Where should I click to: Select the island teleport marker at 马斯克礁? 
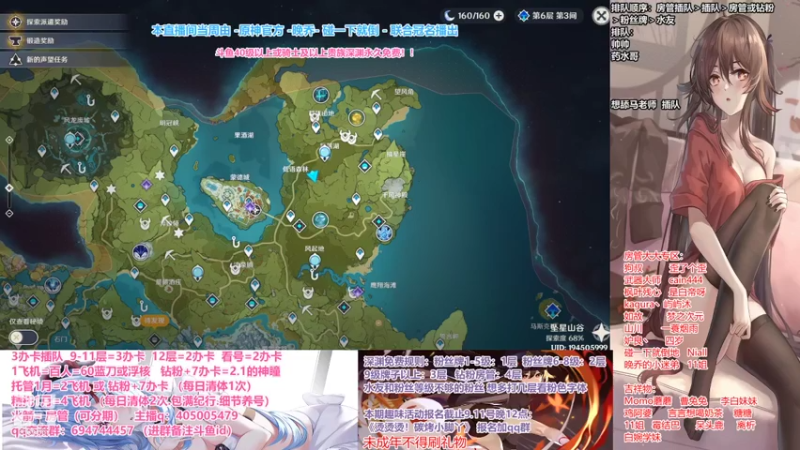(x=552, y=310)
